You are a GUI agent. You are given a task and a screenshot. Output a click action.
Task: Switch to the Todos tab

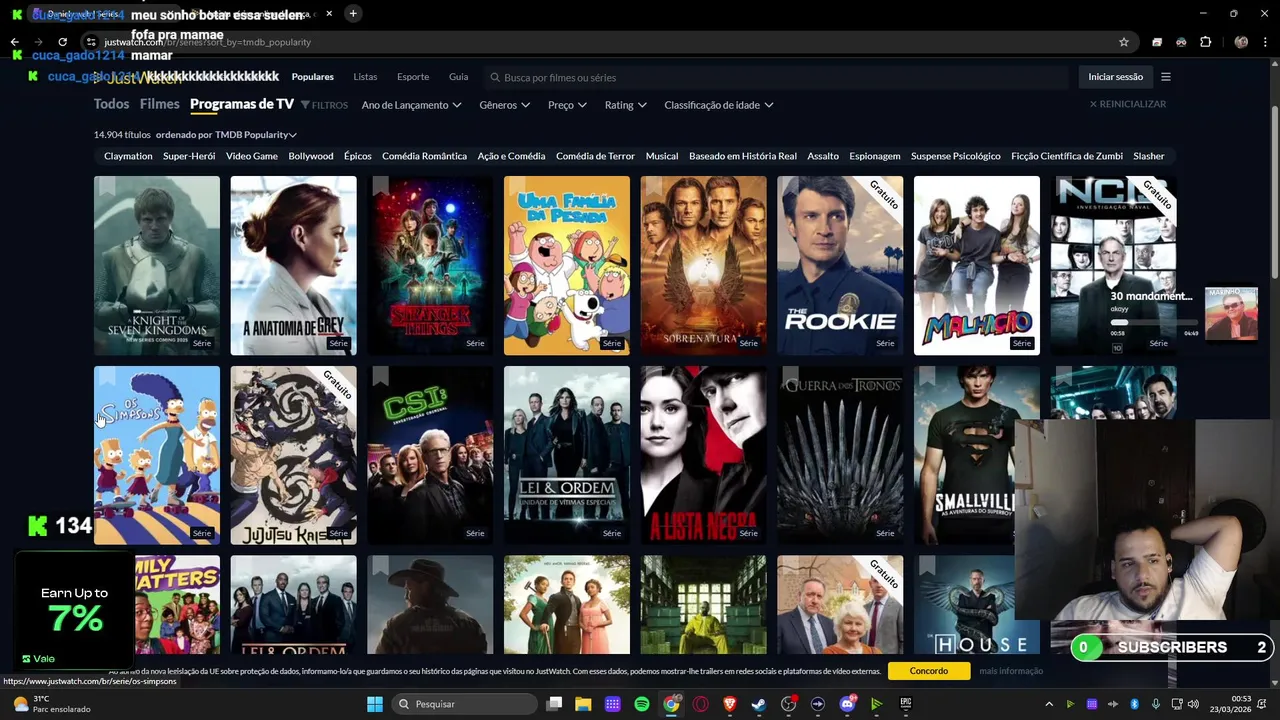[111, 104]
